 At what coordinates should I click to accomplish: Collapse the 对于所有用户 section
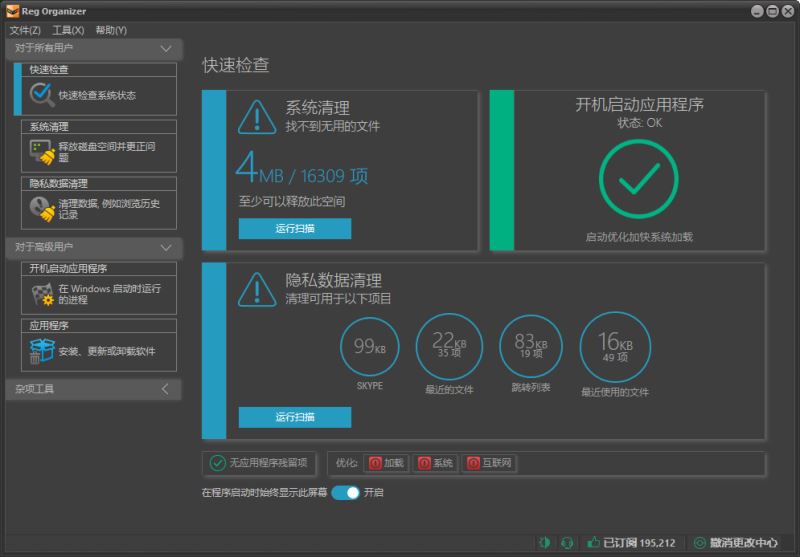[166, 48]
